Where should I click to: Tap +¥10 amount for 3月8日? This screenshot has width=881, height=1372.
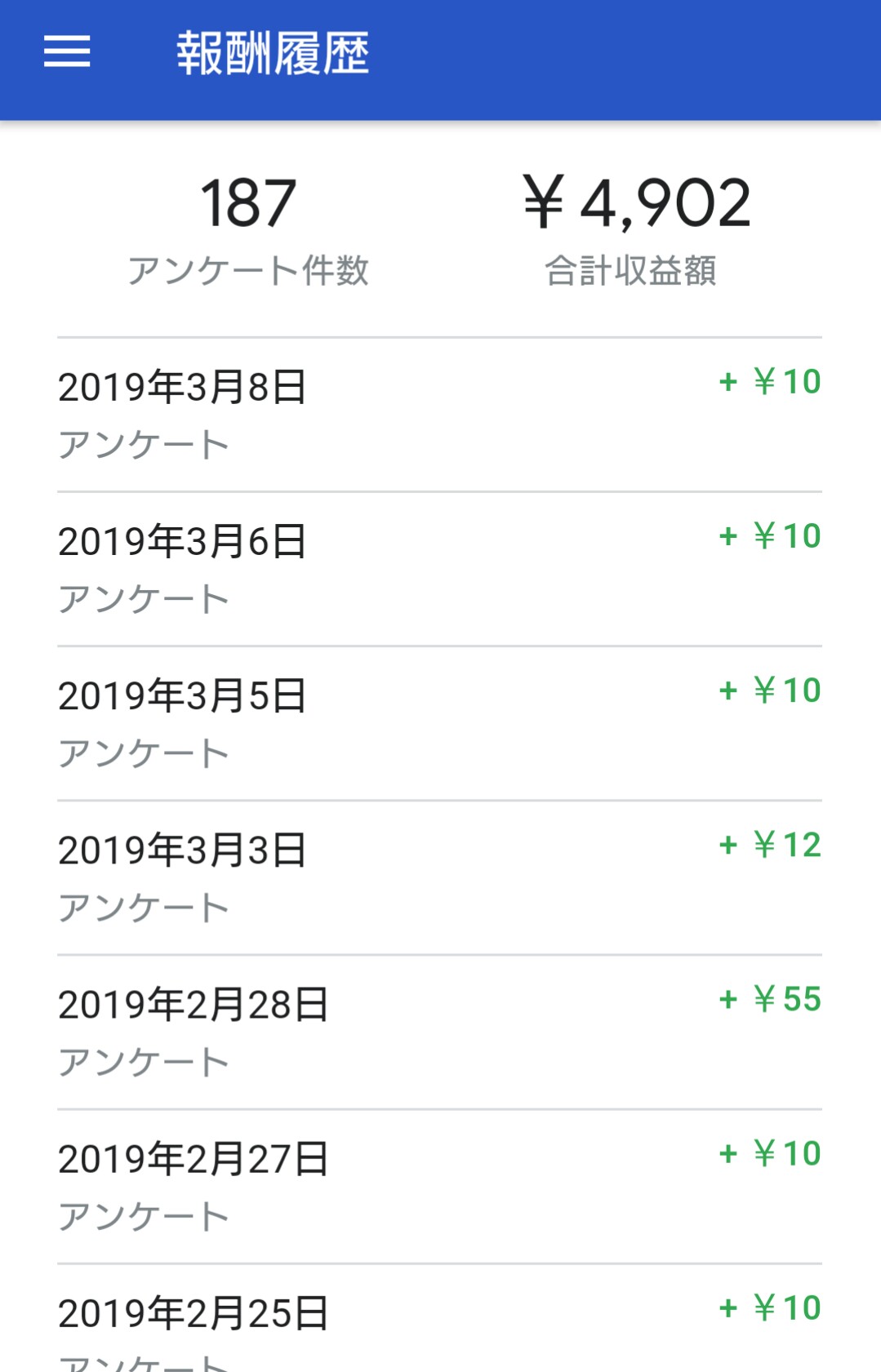click(x=770, y=382)
